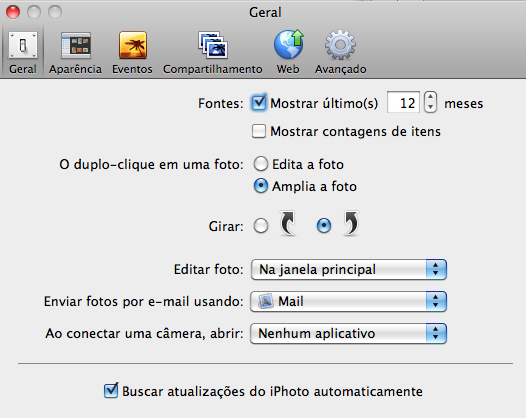Click the months stepper arrows
526x418 pixels.
[x=430, y=102]
